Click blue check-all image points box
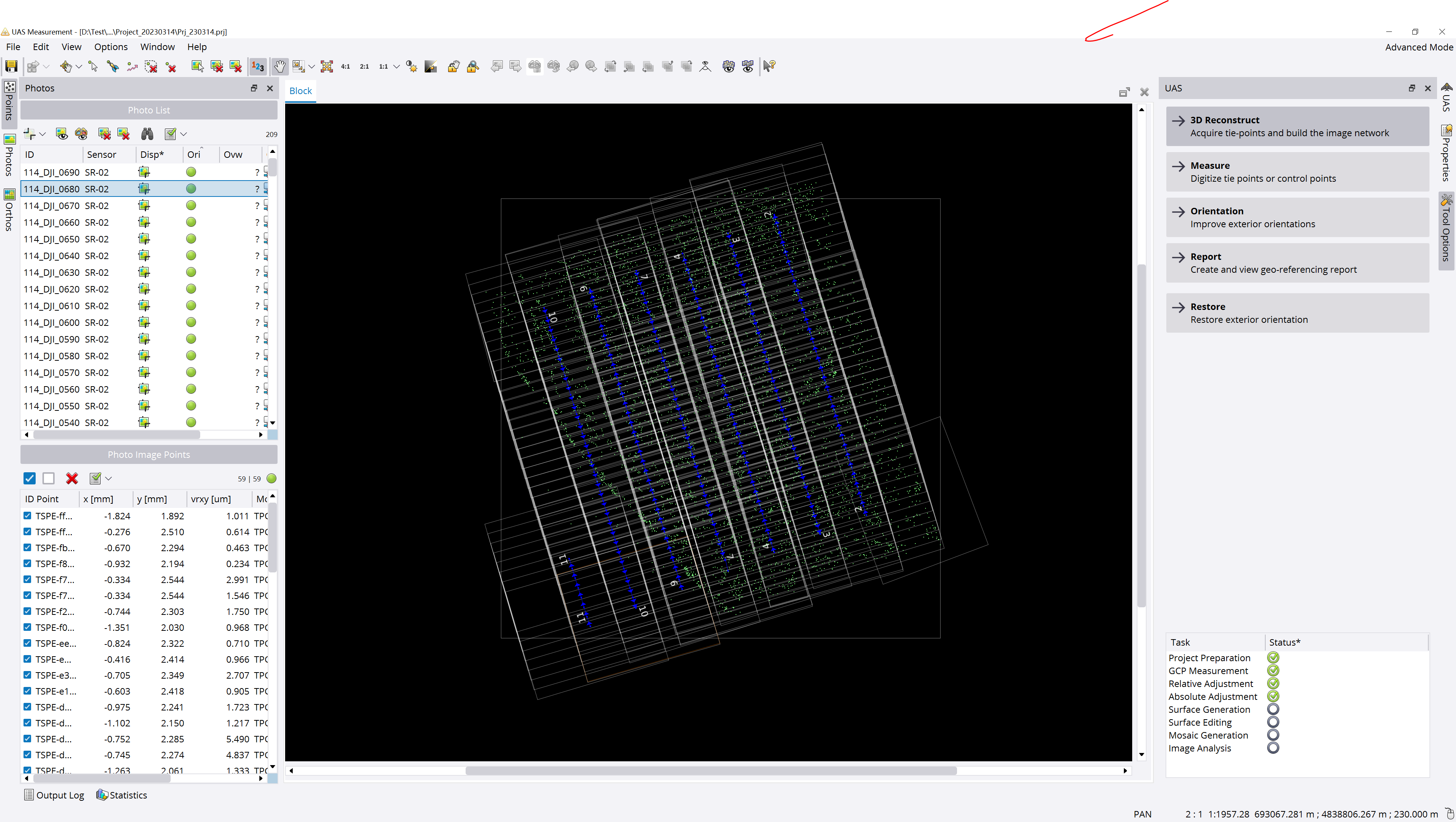This screenshot has height=822, width=1456. pos(30,479)
